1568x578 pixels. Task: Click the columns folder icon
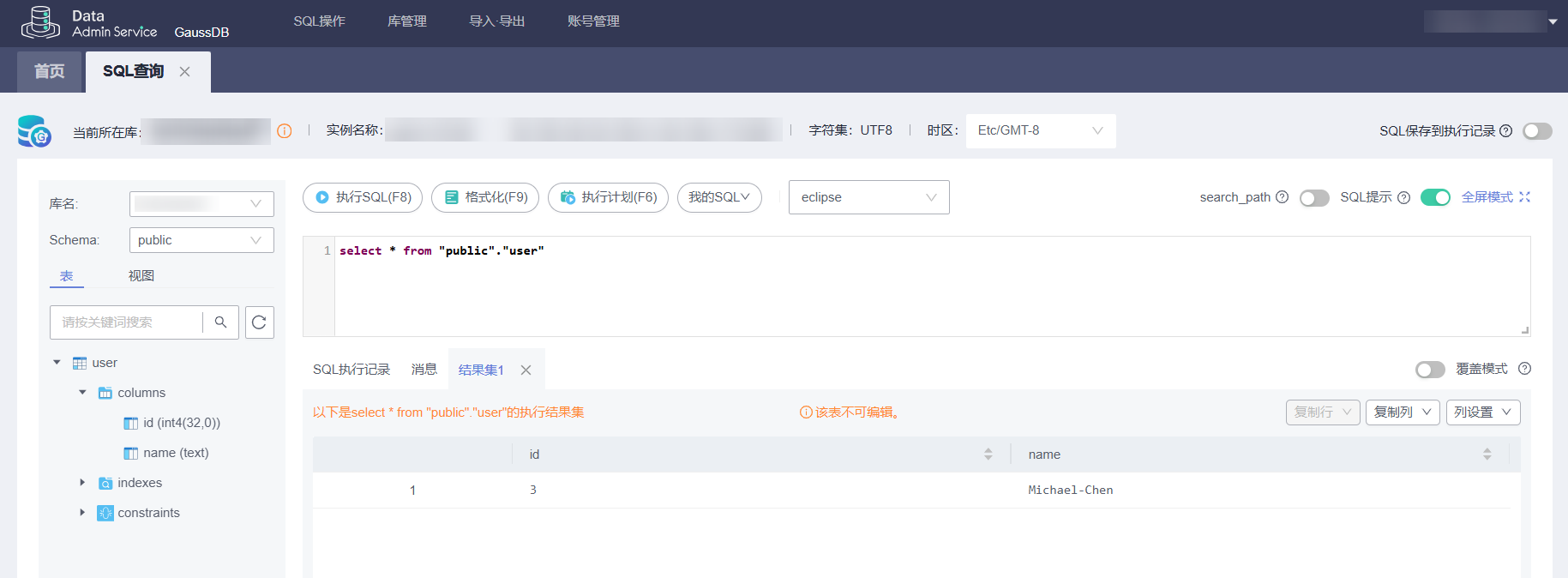(x=105, y=393)
